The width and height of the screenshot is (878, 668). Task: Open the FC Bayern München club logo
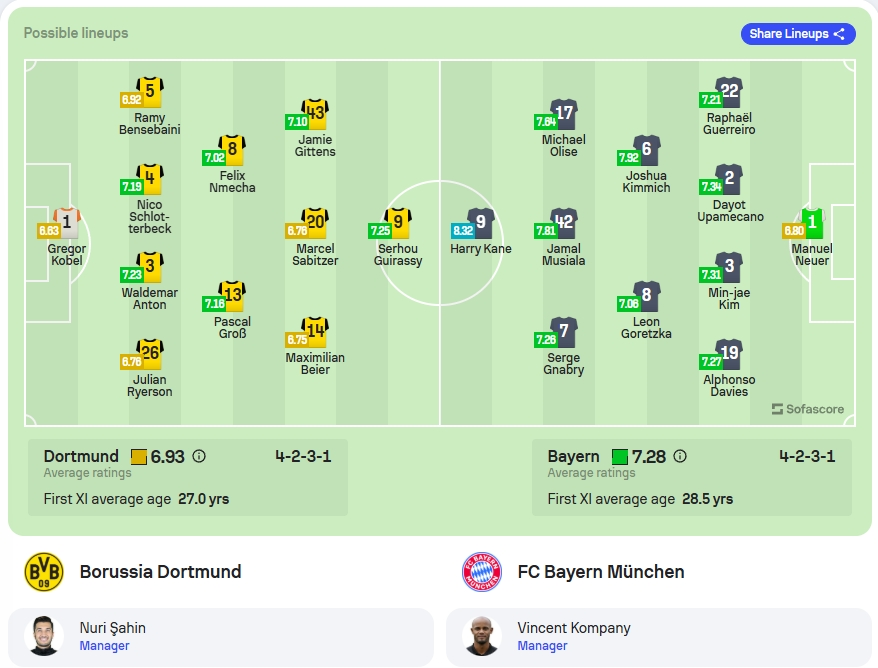482,572
